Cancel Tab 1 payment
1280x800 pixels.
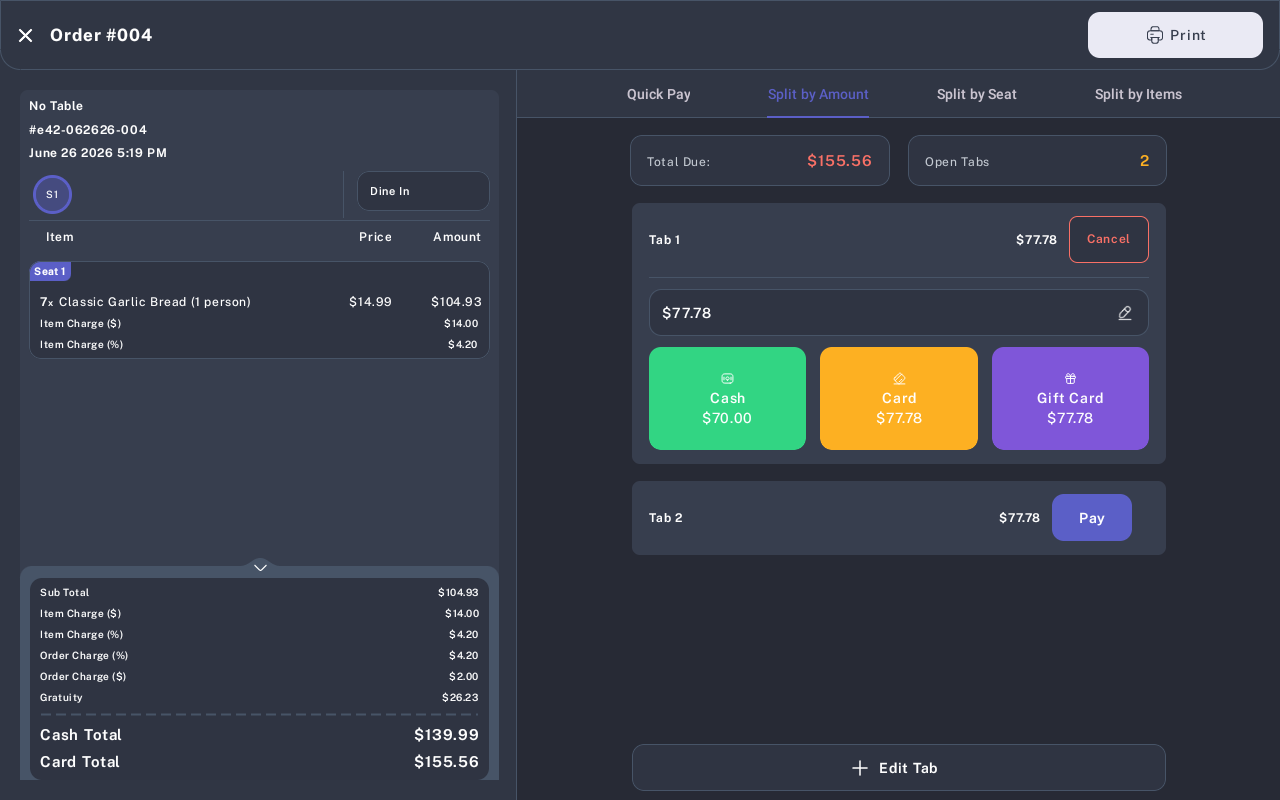tap(1108, 239)
